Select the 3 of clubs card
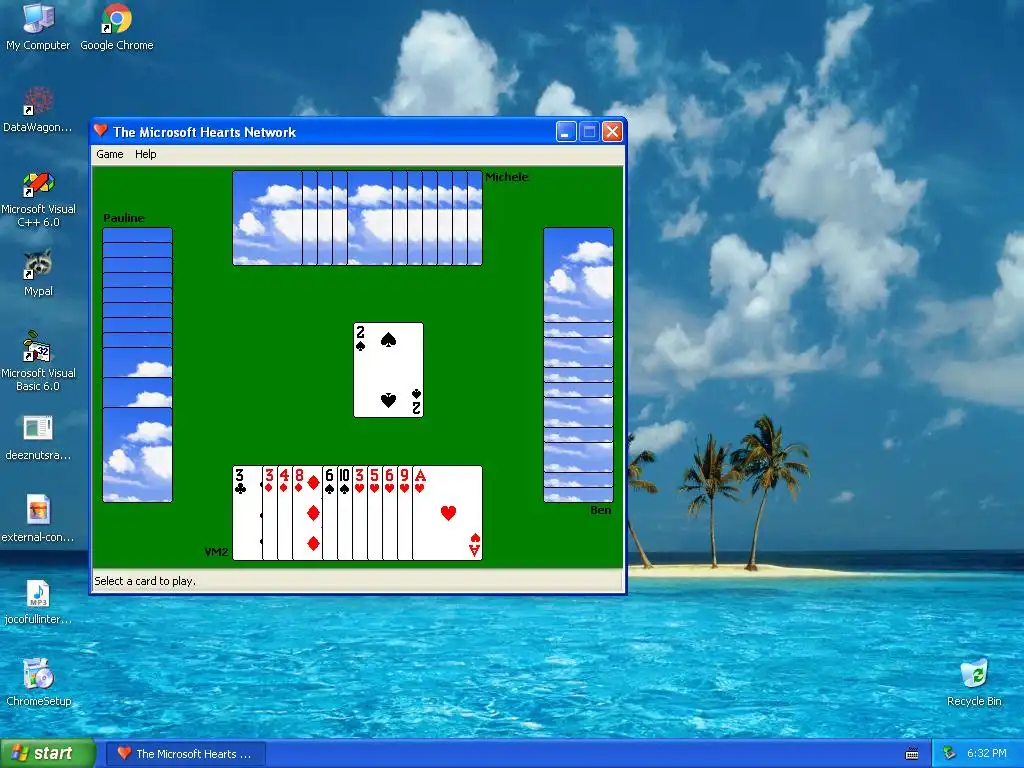The width and height of the screenshot is (1024, 768). 247,513
